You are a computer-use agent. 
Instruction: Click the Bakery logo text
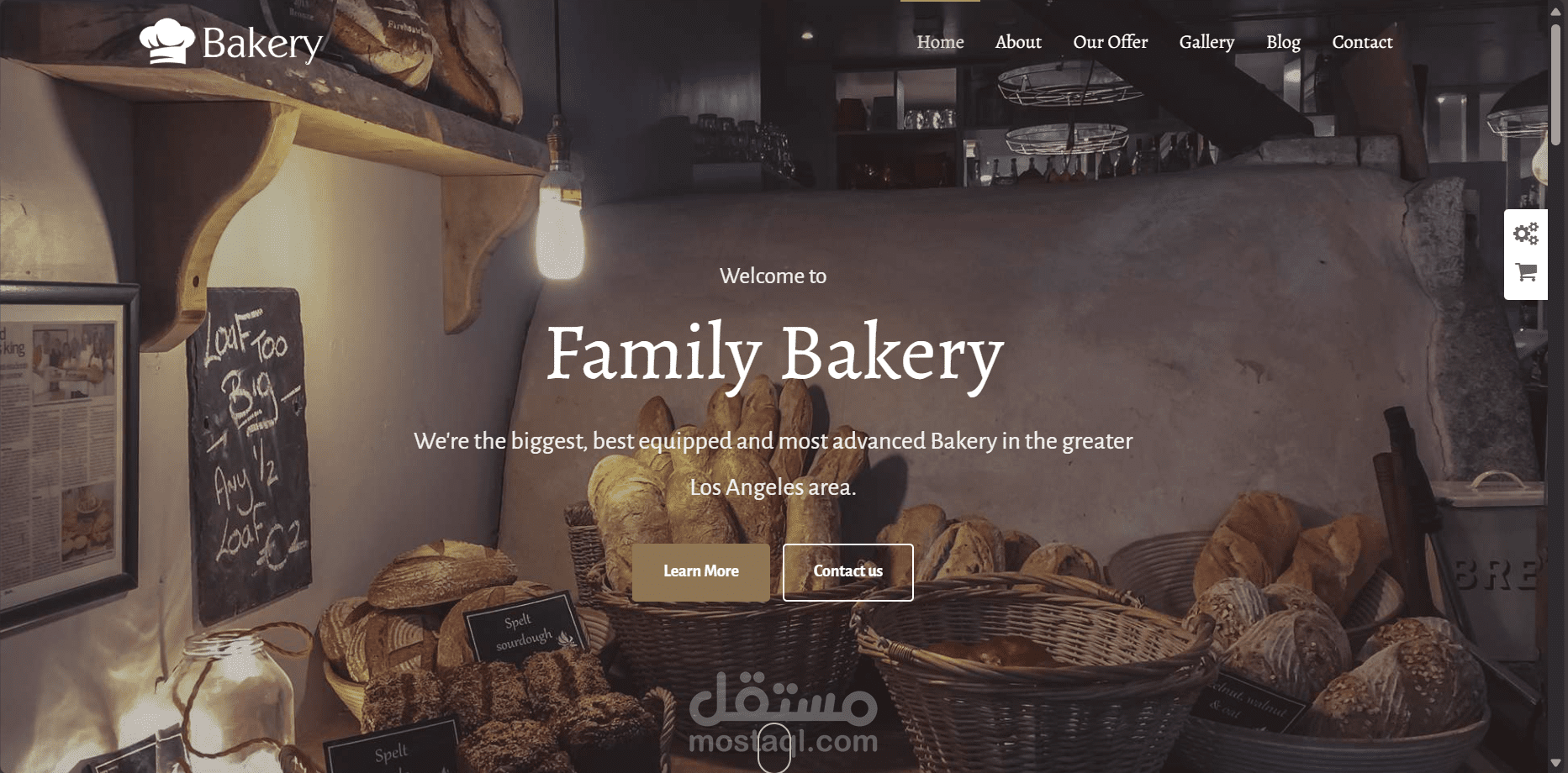(x=262, y=44)
